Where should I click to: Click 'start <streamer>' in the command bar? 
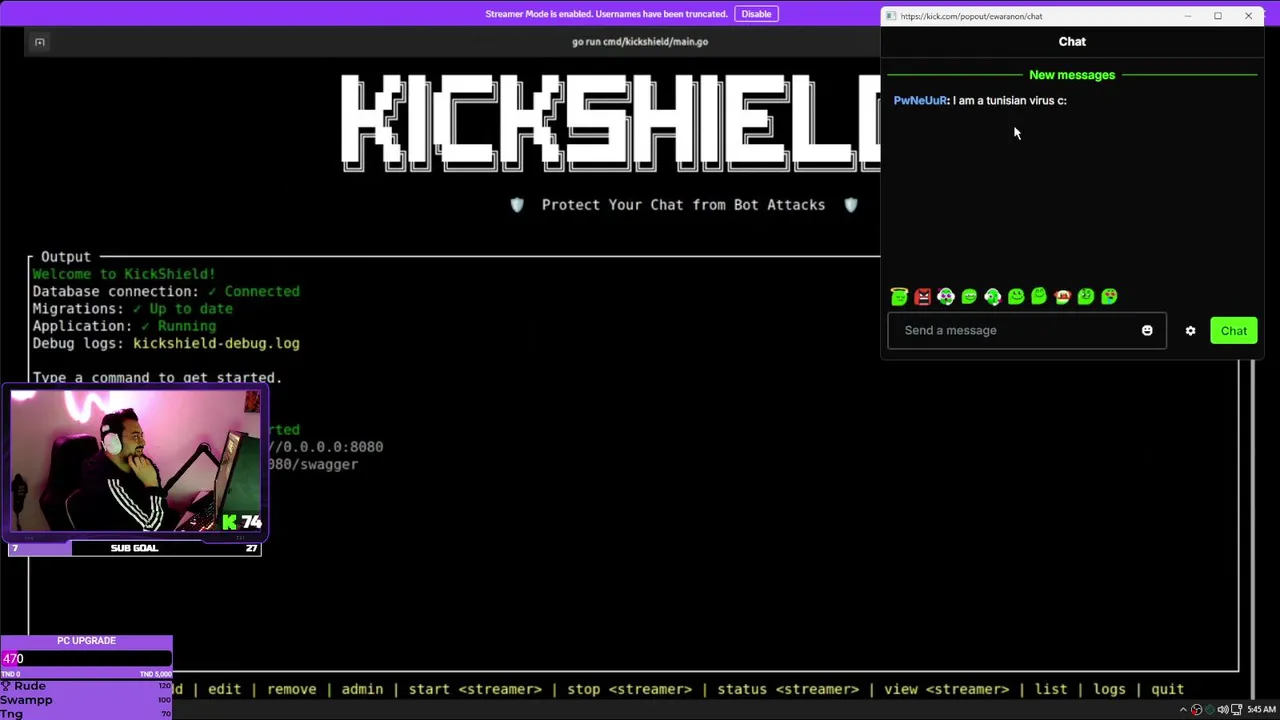(475, 689)
